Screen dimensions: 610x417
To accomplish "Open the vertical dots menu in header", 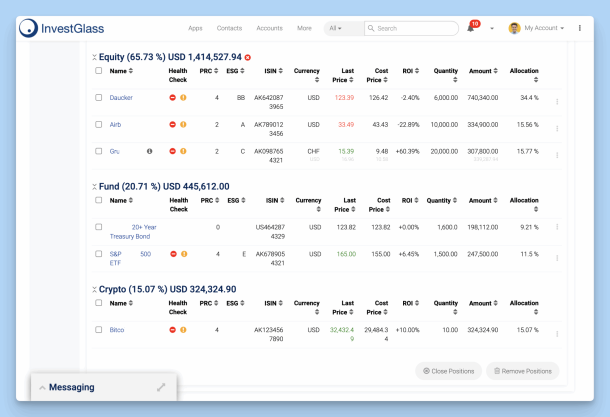I will tap(579, 28).
